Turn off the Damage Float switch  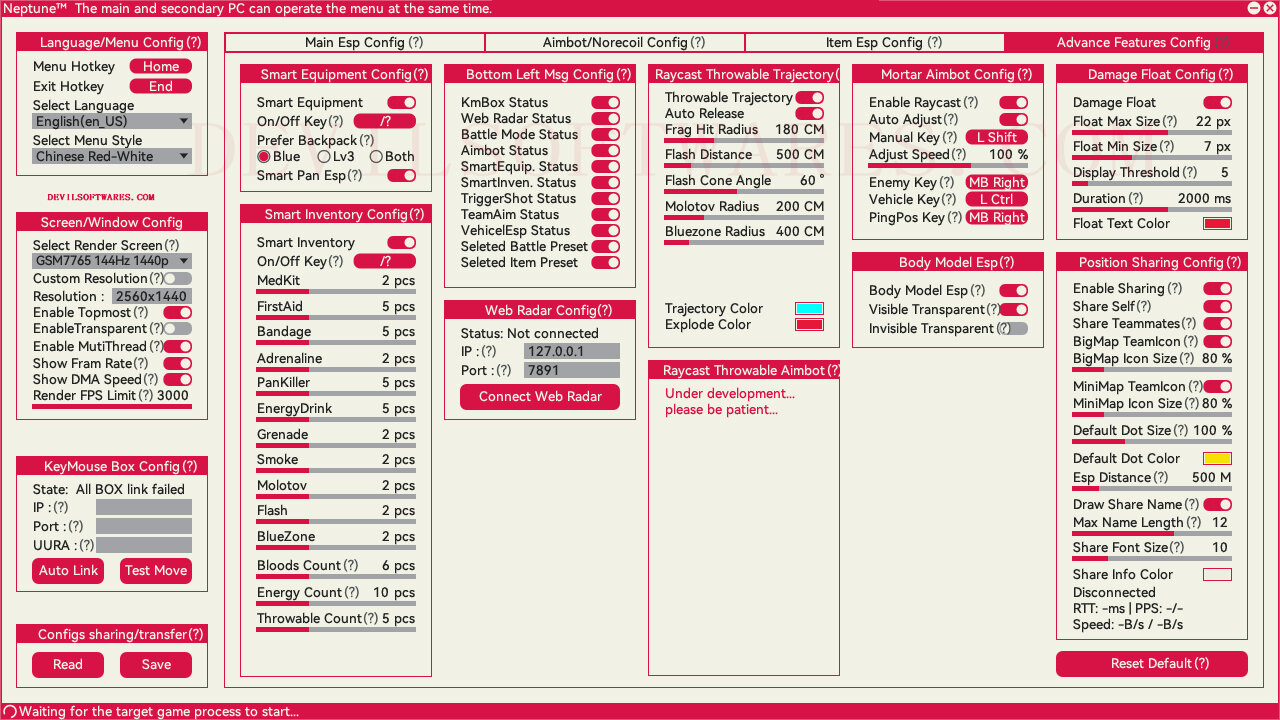click(x=1217, y=103)
